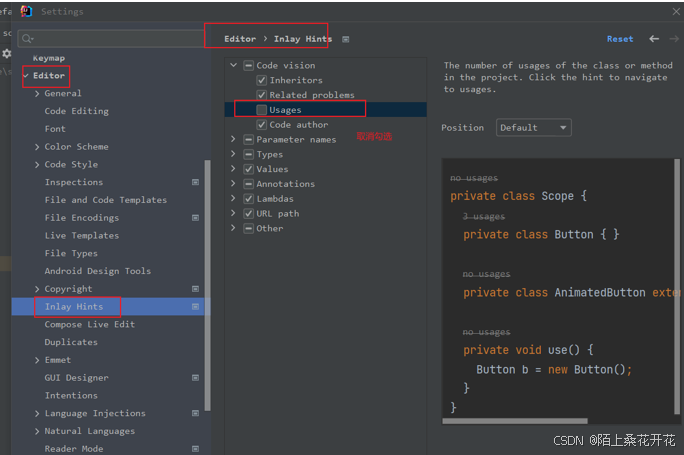This screenshot has height=455, width=684.
Task: Expand the Natural Languages node
Action: (x=37, y=431)
